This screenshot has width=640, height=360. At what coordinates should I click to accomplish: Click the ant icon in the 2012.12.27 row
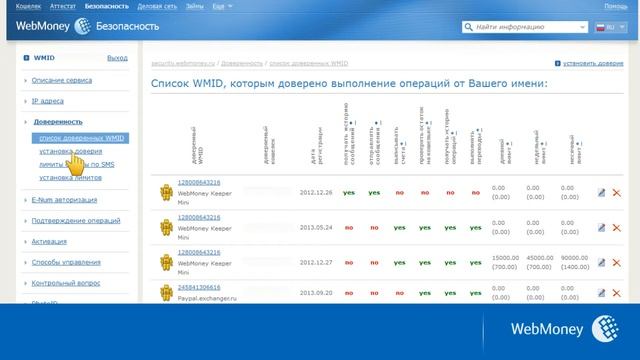point(166,262)
